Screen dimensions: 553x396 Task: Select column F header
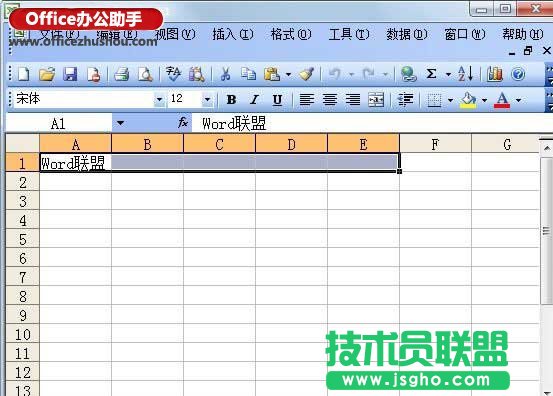pyautogui.click(x=435, y=144)
